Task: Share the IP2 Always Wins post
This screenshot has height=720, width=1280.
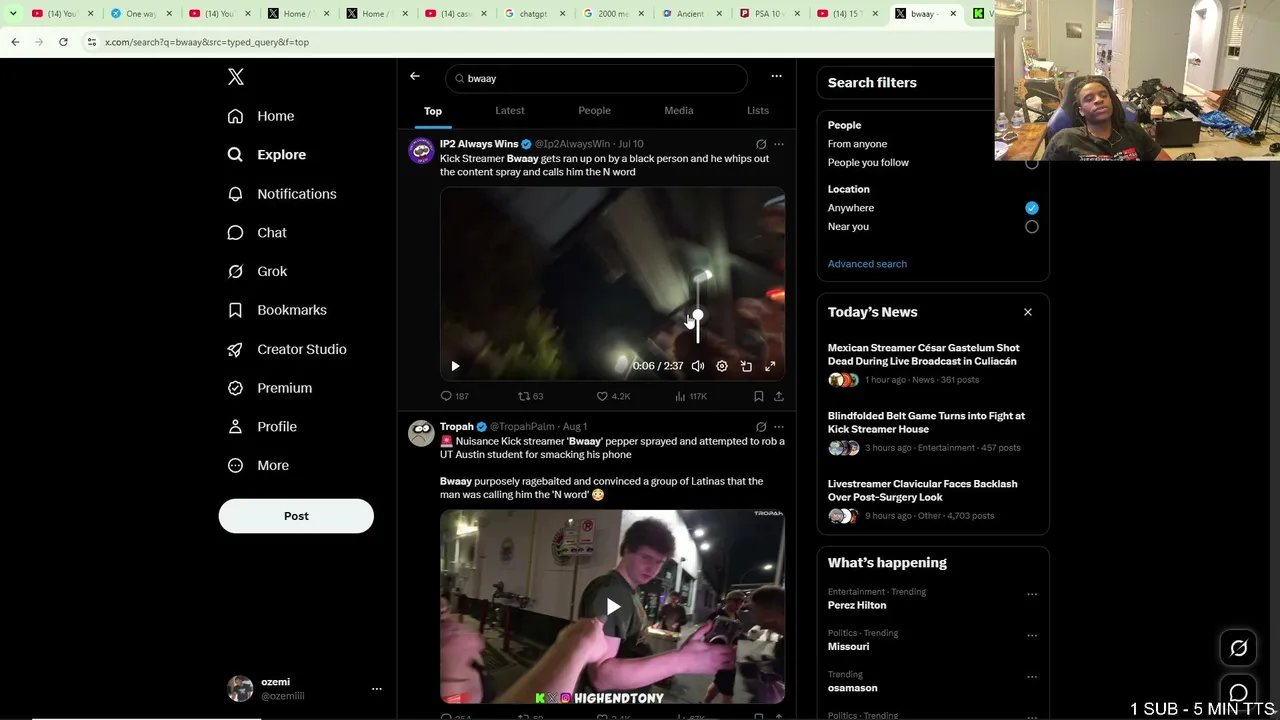Action: pyautogui.click(x=779, y=396)
